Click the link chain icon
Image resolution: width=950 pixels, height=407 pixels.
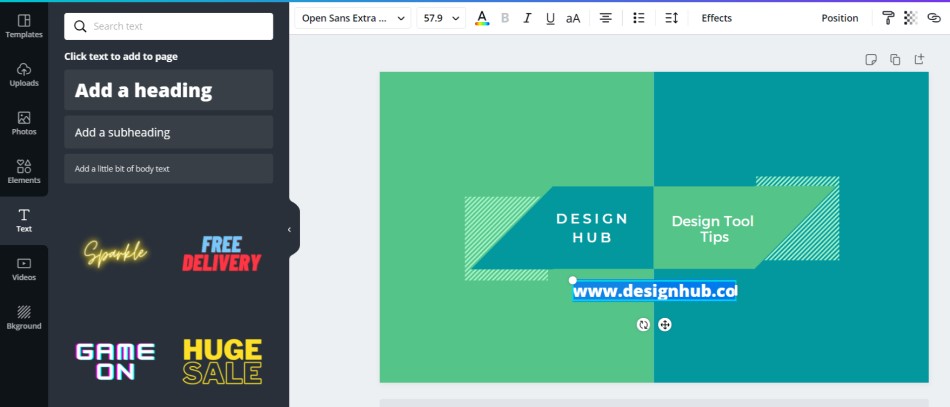pos(934,18)
